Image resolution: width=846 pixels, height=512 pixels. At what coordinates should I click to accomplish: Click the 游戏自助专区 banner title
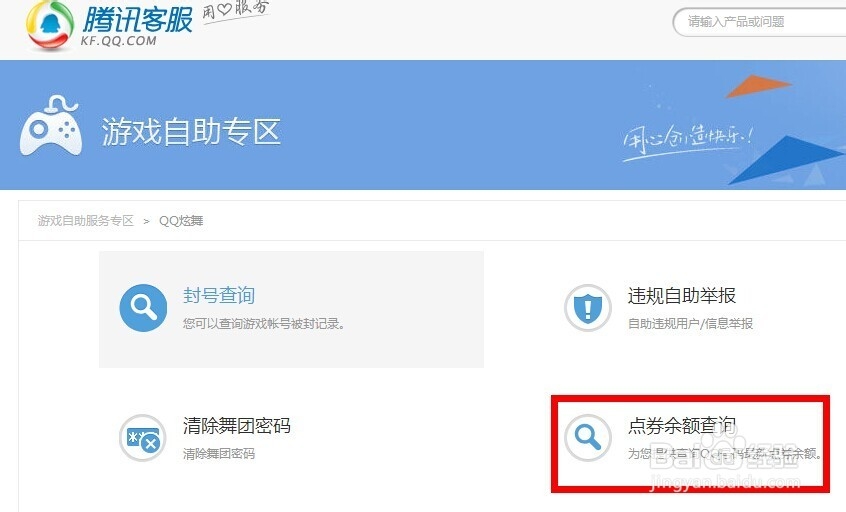click(x=191, y=132)
